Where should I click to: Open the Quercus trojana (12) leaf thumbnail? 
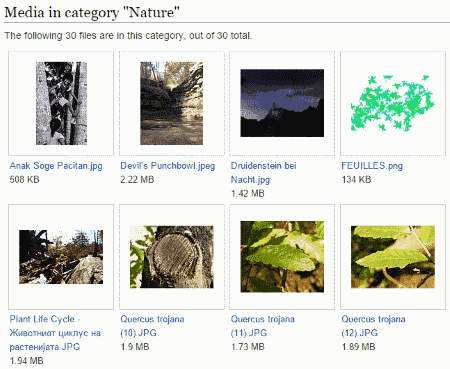click(x=393, y=257)
